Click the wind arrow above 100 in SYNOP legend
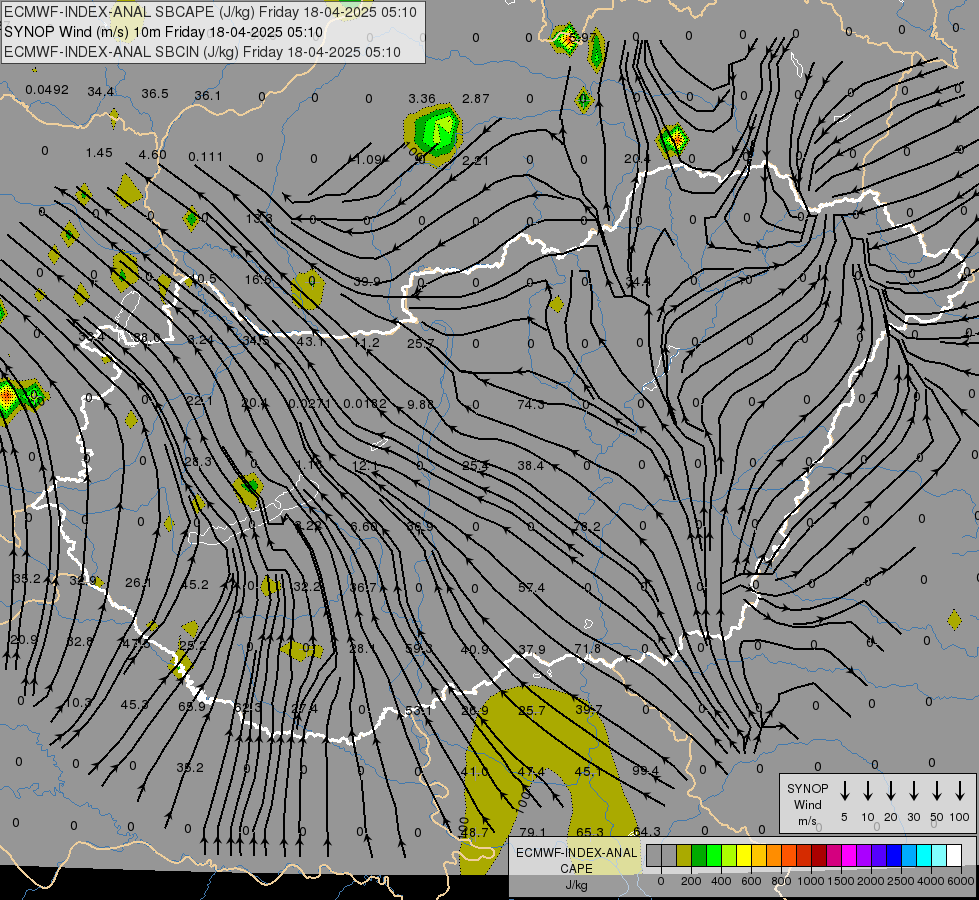979x900 pixels. (960, 791)
